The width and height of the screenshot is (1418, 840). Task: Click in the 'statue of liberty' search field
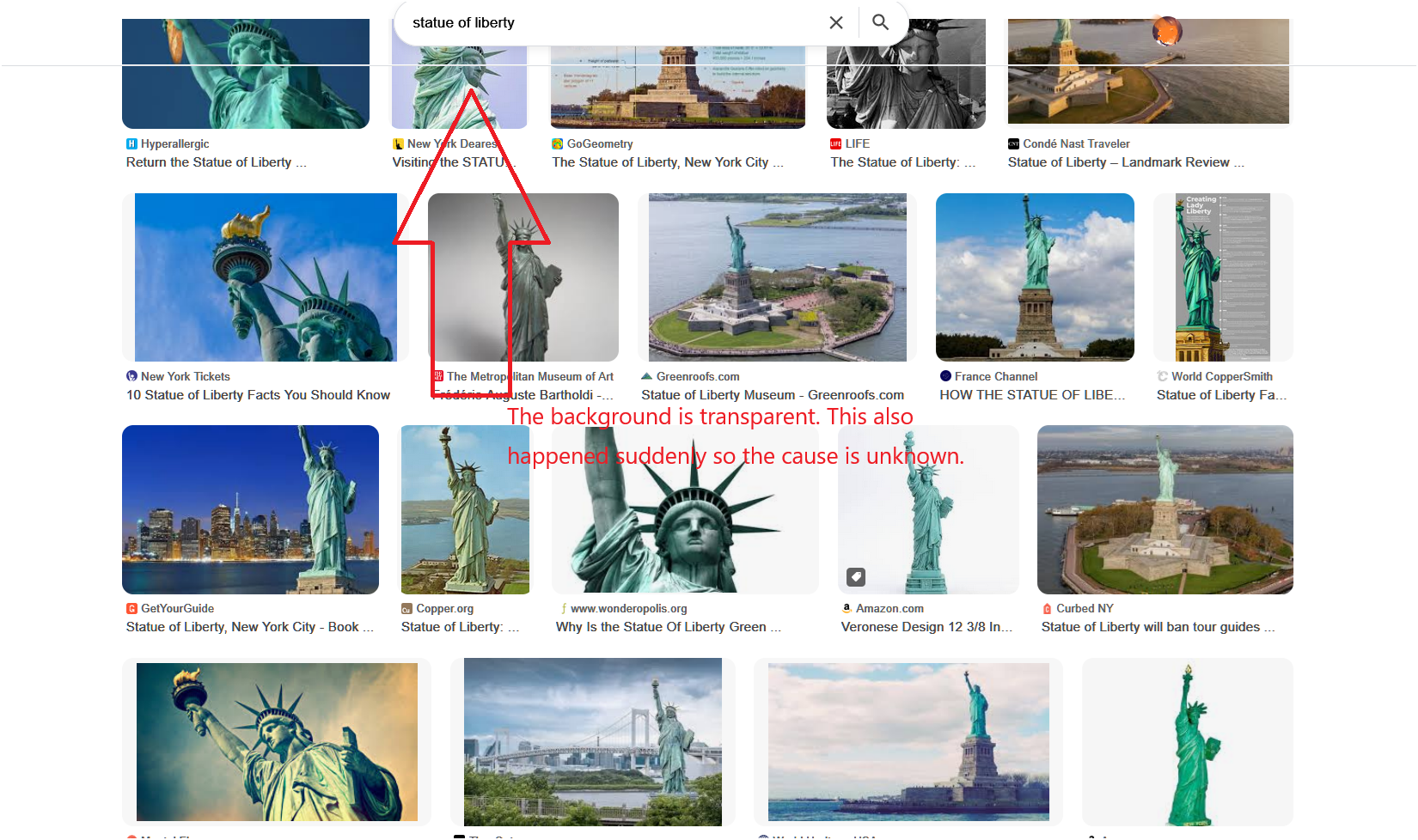click(610, 23)
